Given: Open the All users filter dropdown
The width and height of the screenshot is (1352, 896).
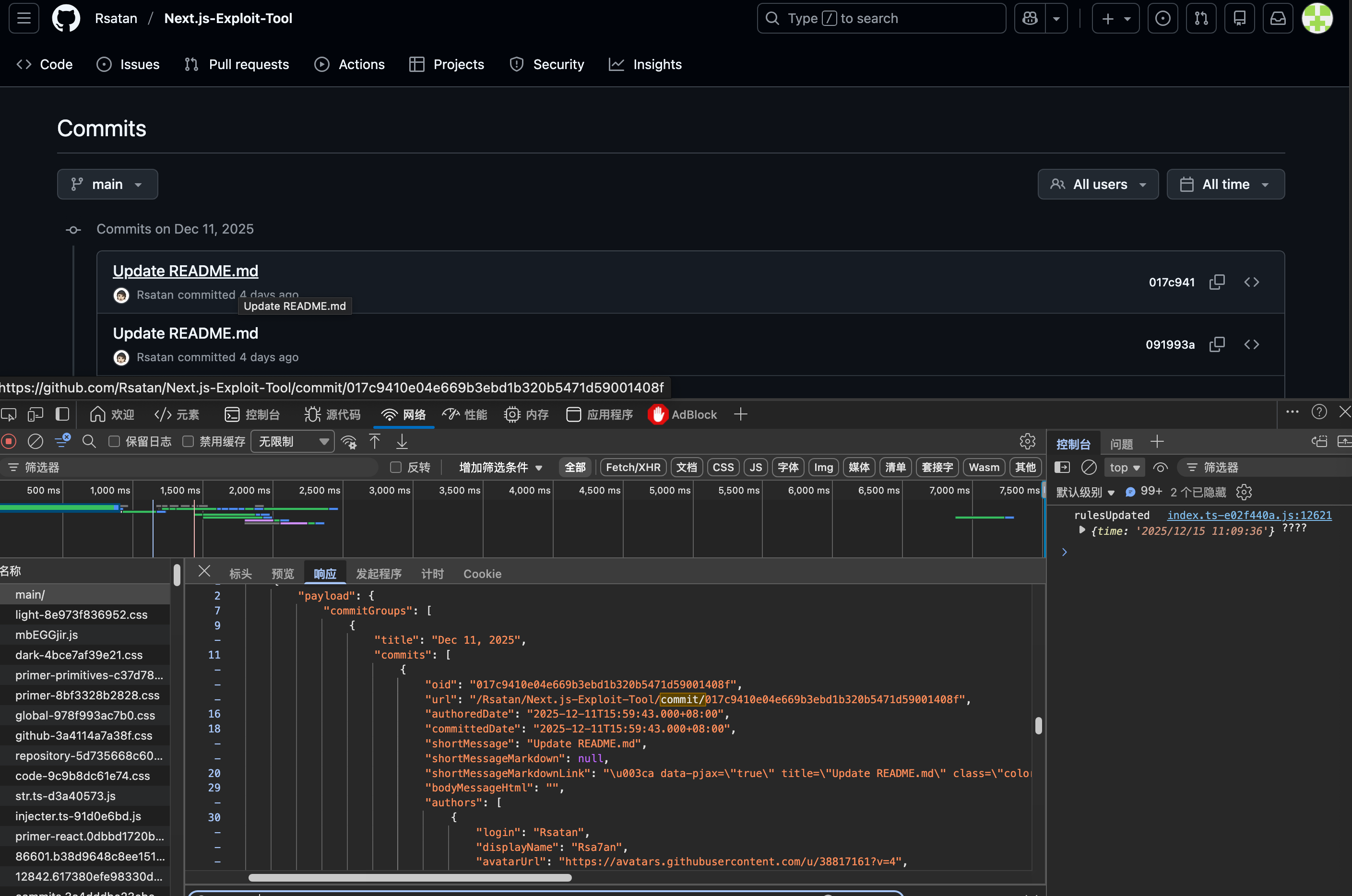Looking at the screenshot, I should (x=1098, y=184).
